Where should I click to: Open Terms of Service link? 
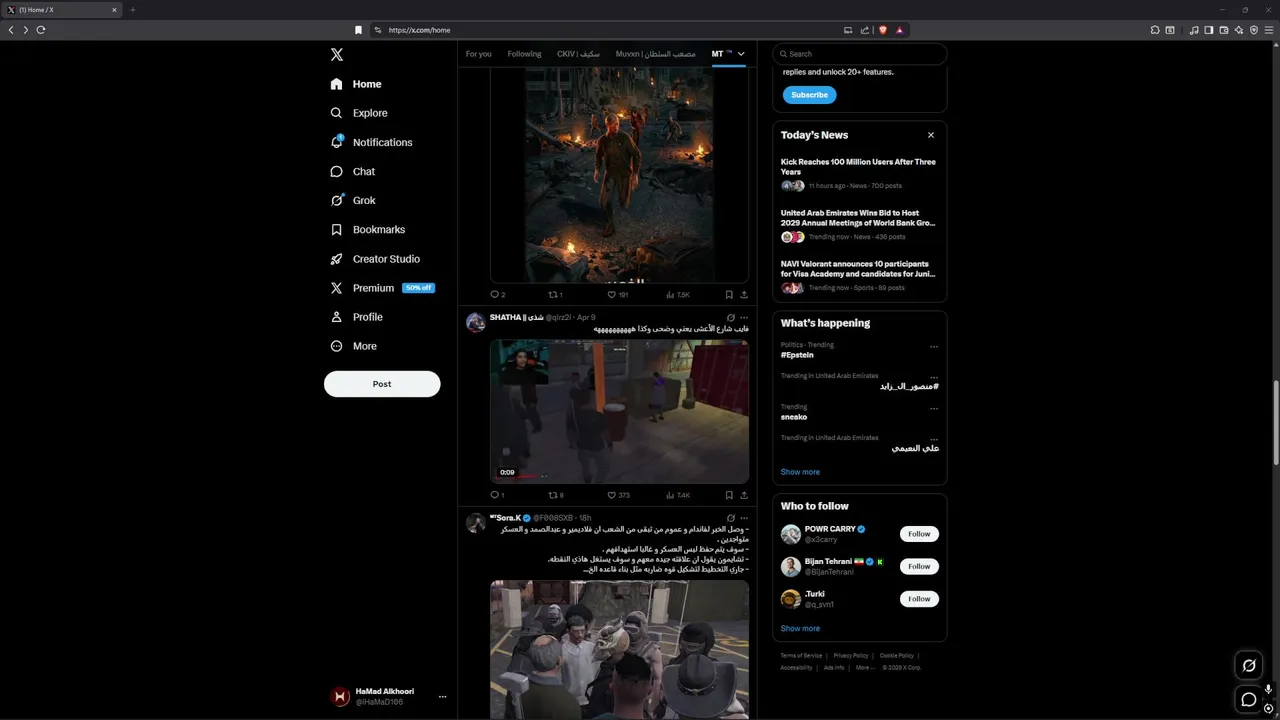coord(801,656)
